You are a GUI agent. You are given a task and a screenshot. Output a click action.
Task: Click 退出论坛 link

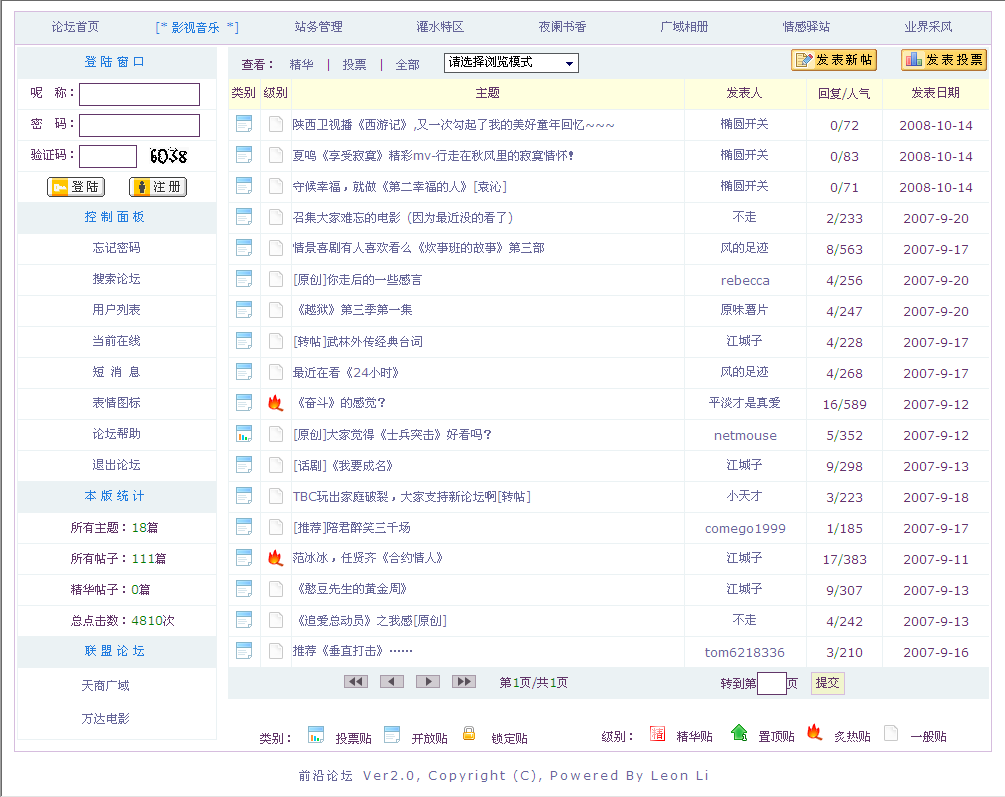(116, 464)
